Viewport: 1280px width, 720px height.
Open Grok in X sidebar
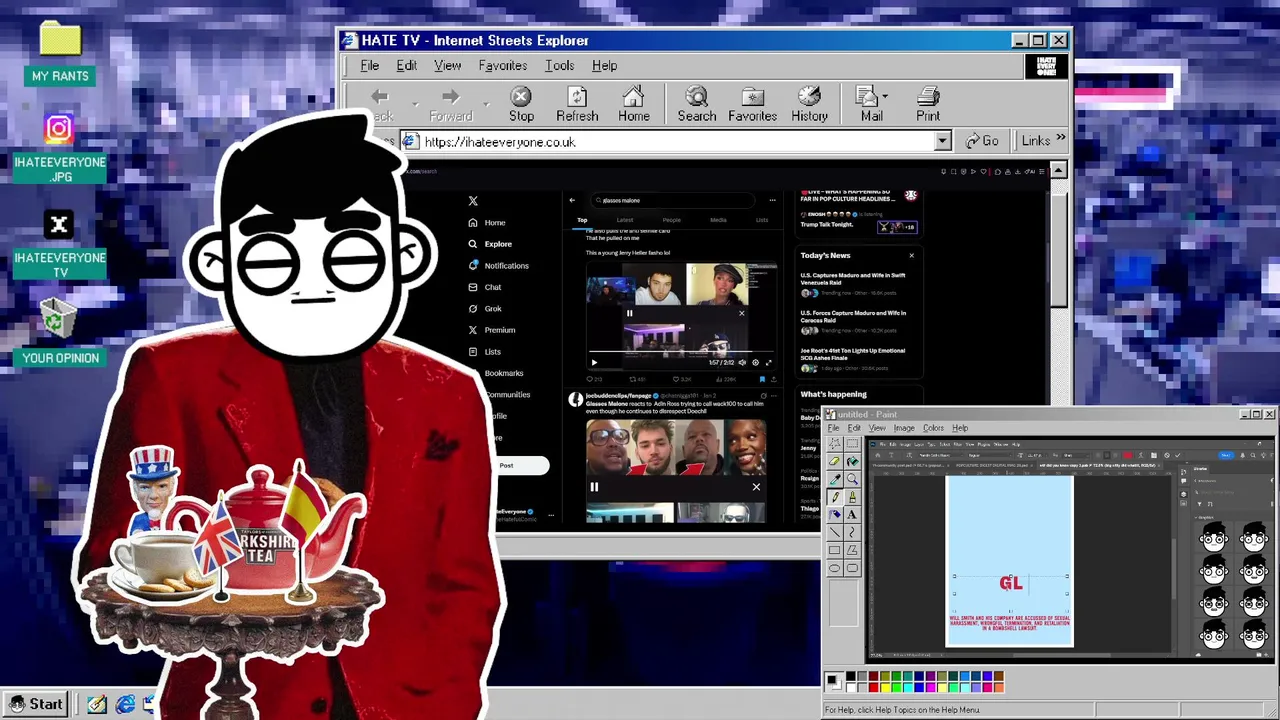[485, 308]
